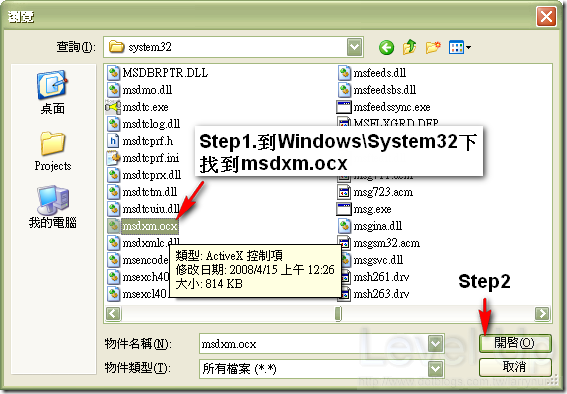
Task: Click the 開啟(O) open button
Action: pyautogui.click(x=515, y=343)
